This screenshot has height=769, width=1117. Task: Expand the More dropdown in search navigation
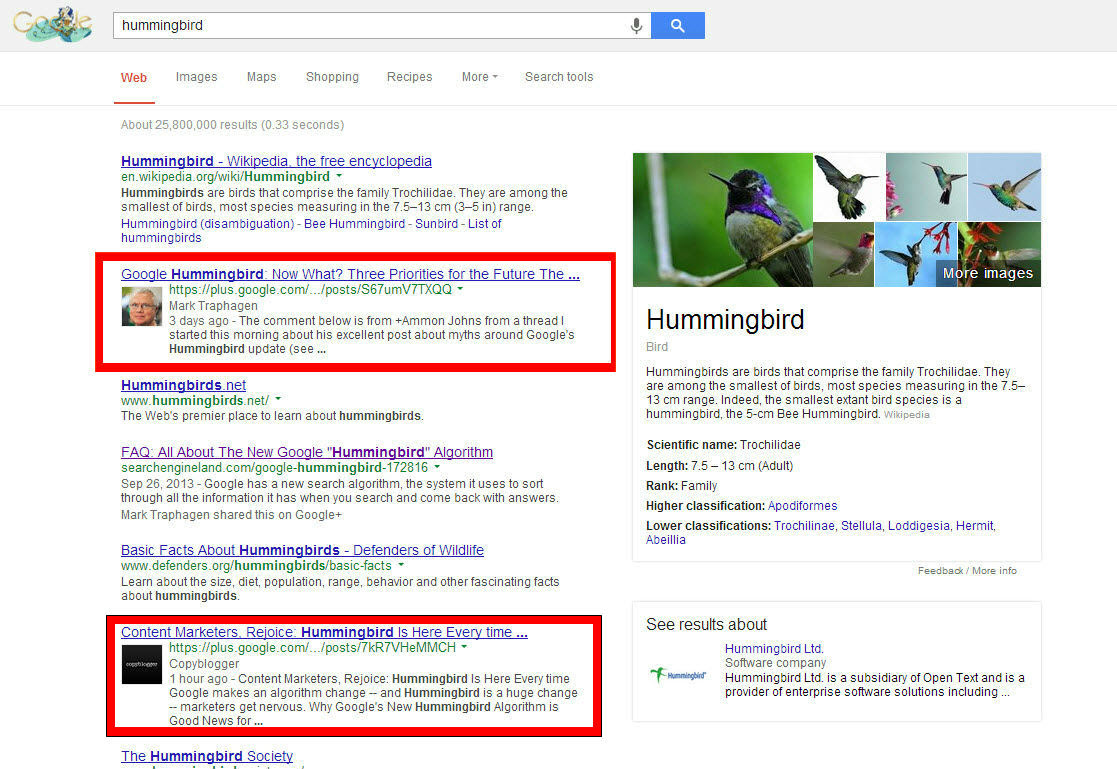pyautogui.click(x=479, y=77)
